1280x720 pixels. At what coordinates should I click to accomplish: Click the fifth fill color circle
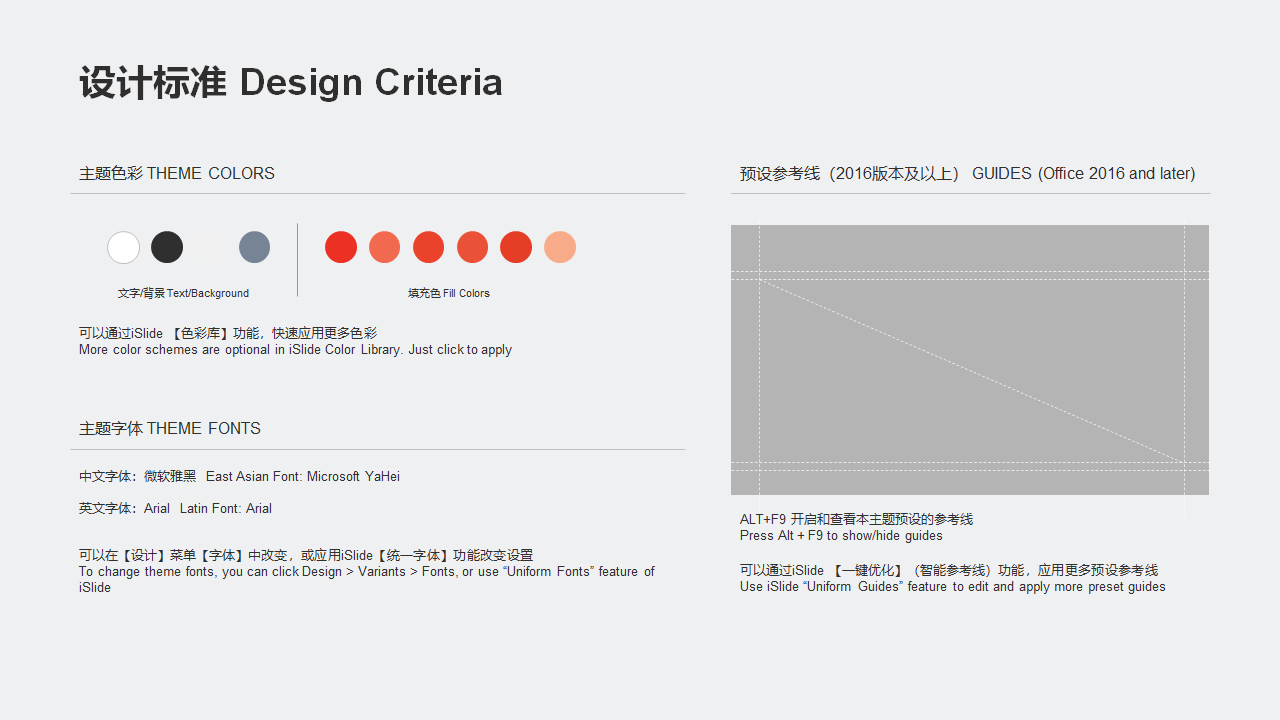tap(516, 247)
